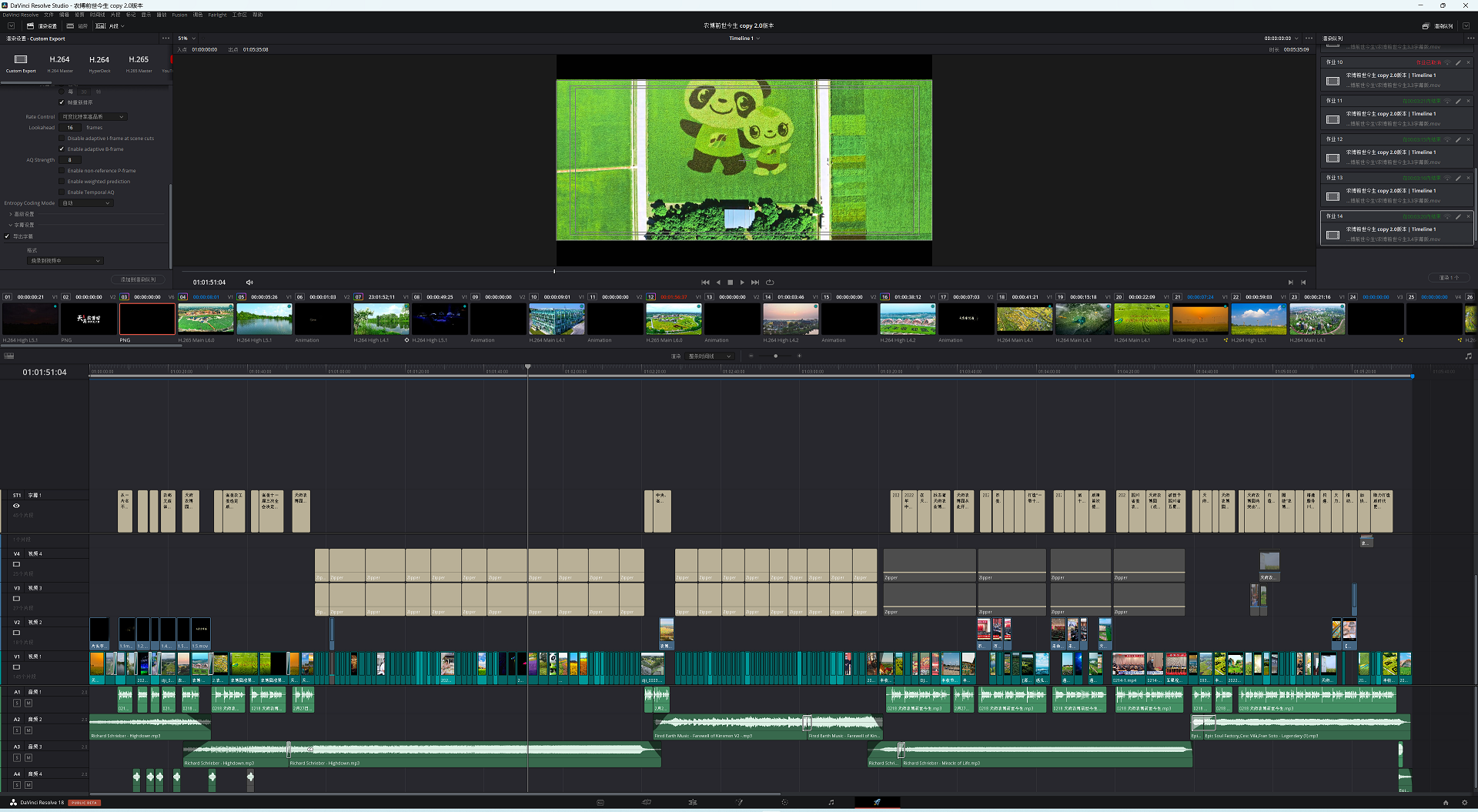Screen dimensions: 1478x812
Task: Edit Job 14 with pencil icon
Action: (x=1458, y=216)
